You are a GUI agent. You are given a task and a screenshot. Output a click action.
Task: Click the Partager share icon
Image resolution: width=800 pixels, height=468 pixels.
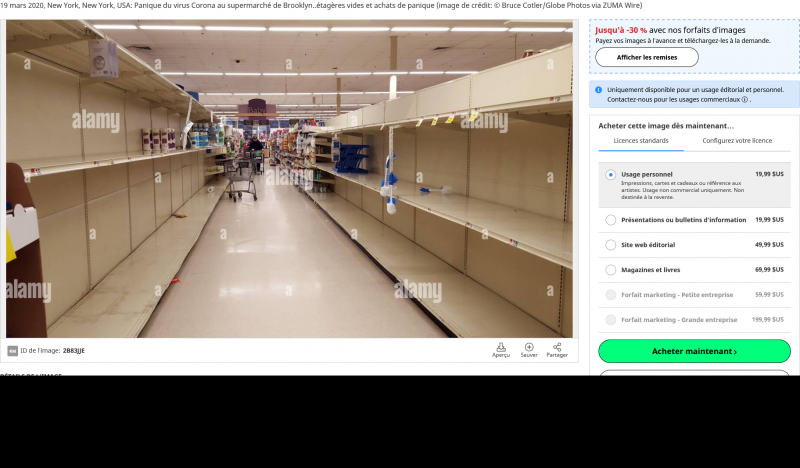click(x=557, y=347)
